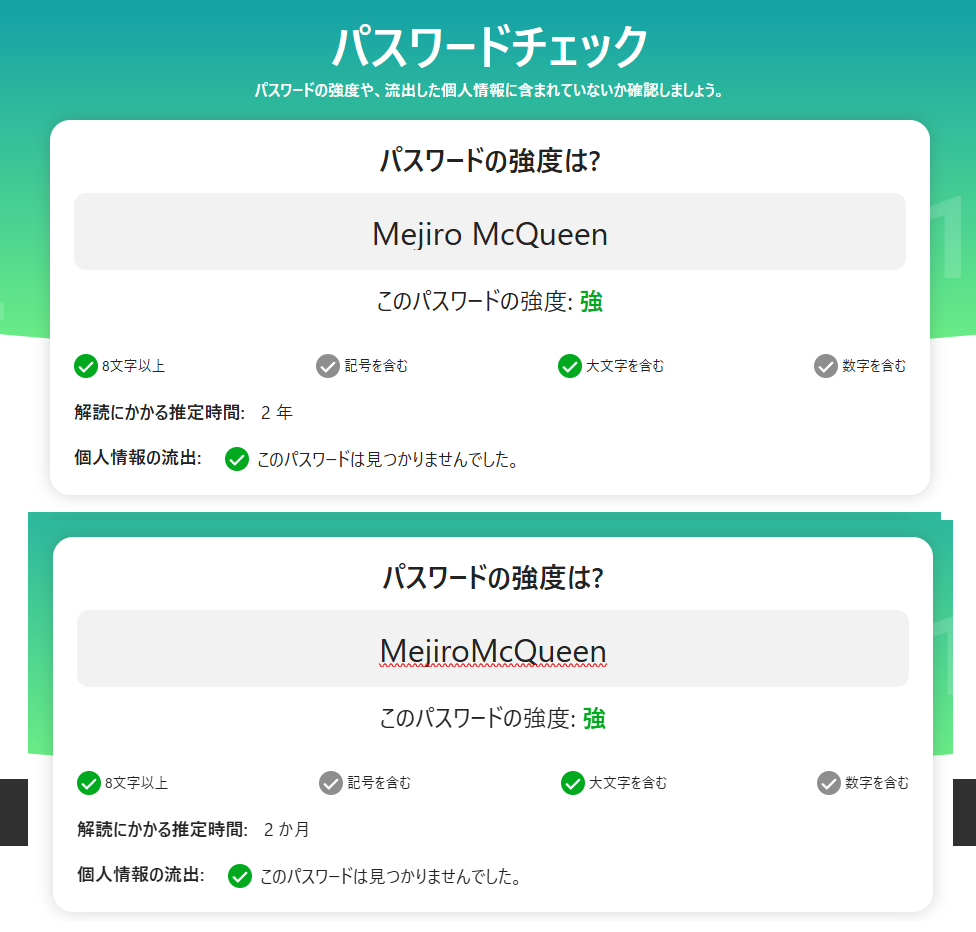The height and width of the screenshot is (932, 976).
Task: Click the 個人情報の流出 green check in the 2 年 card
Action: [x=237, y=460]
